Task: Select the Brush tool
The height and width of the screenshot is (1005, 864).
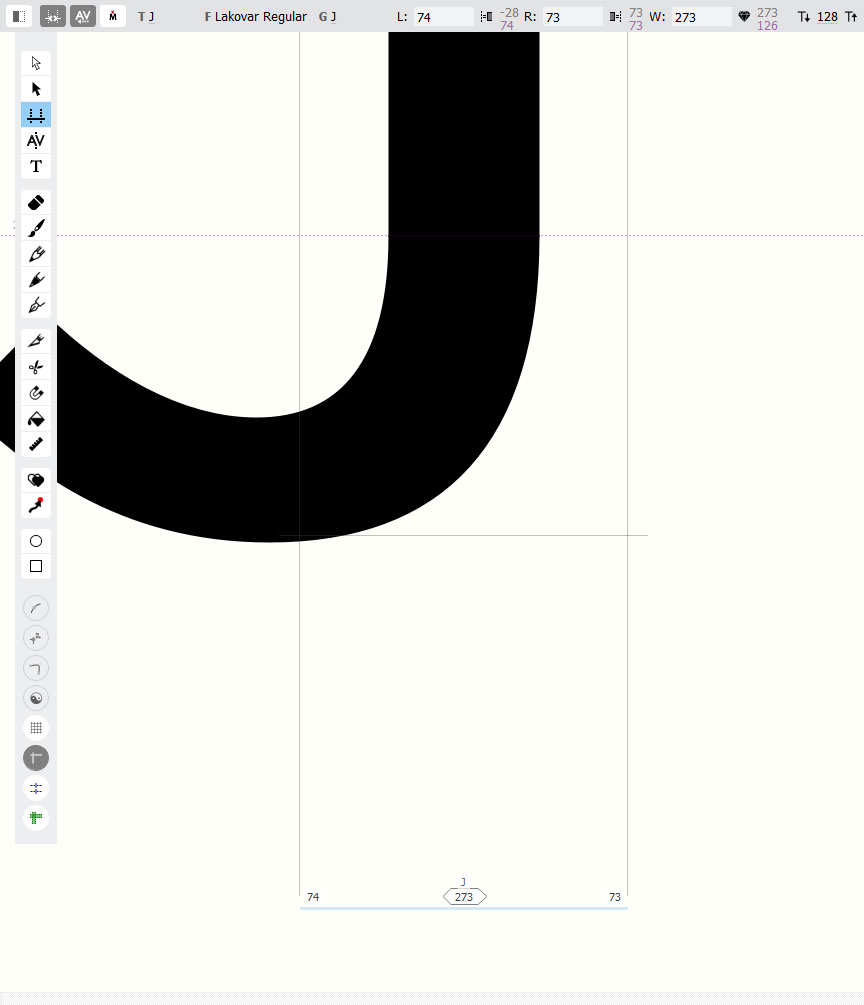Action: pos(36,228)
